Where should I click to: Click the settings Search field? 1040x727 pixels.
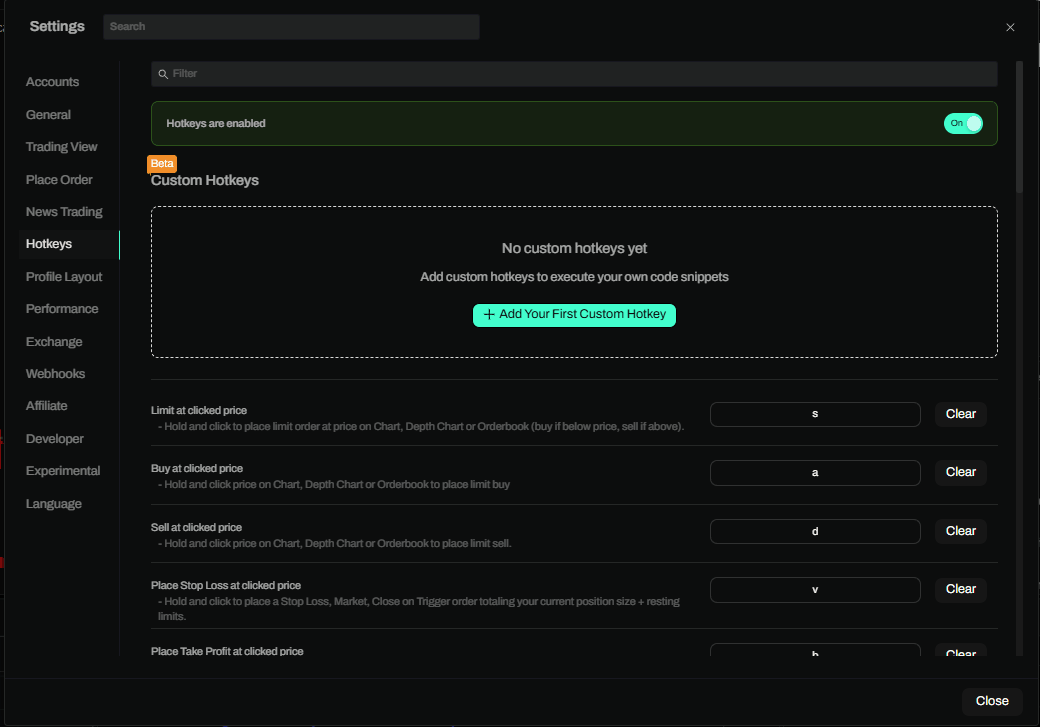(x=291, y=27)
